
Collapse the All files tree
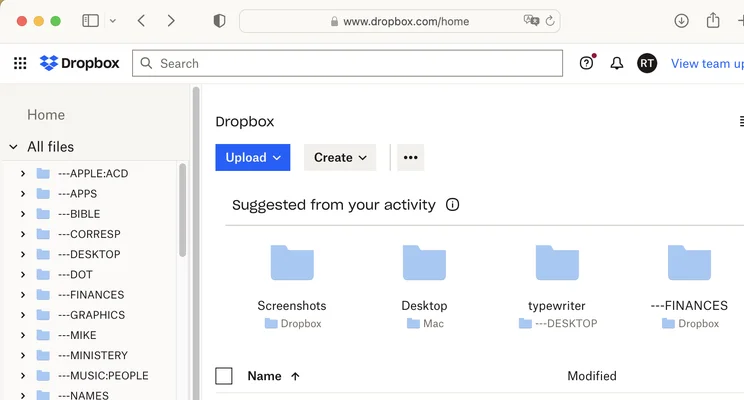tap(13, 147)
